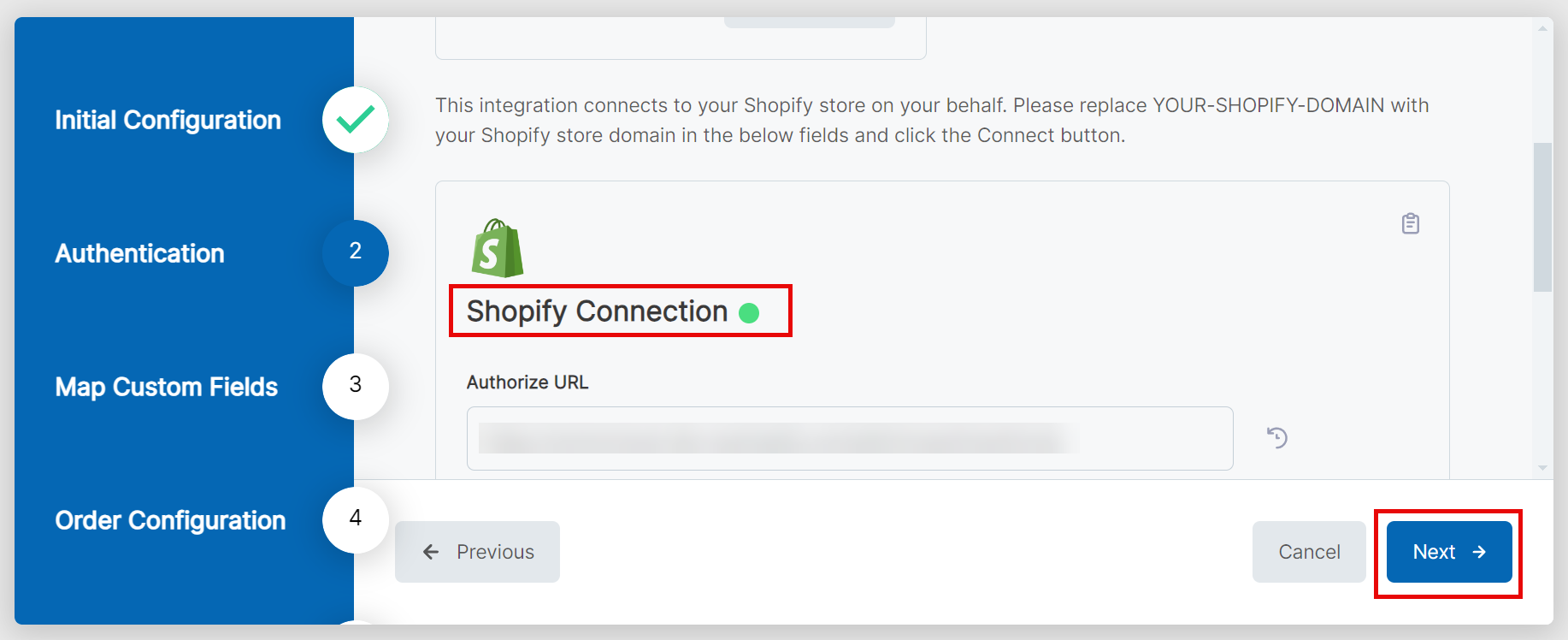1568x640 pixels.
Task: Open the Authentication step
Action: 140,253
